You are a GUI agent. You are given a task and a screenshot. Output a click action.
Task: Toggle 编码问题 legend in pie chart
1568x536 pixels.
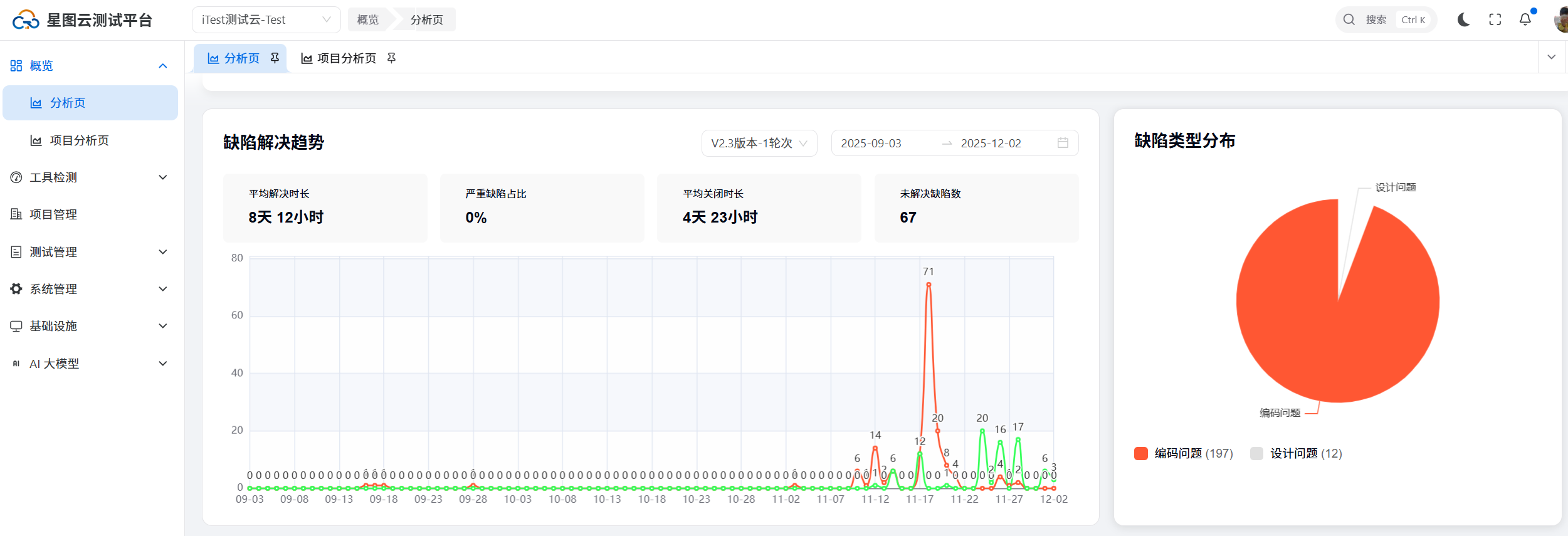pos(1183,453)
